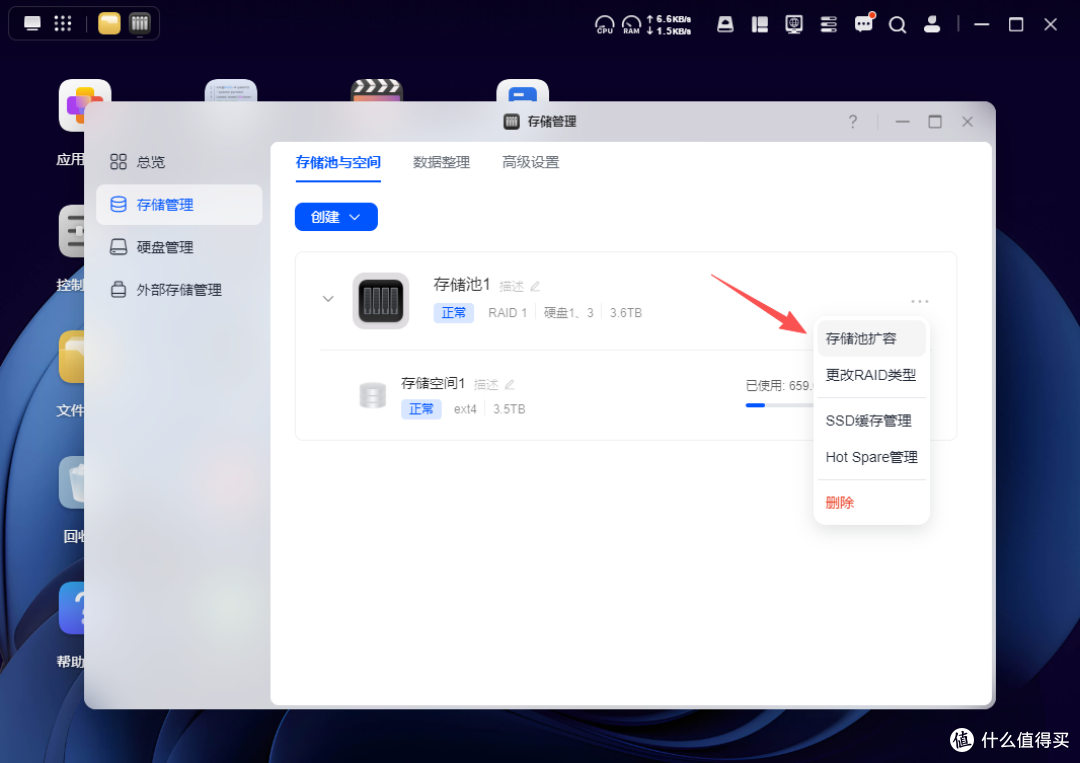Edit the 存储池1 description pencil icon
1080x763 pixels.
point(535,286)
